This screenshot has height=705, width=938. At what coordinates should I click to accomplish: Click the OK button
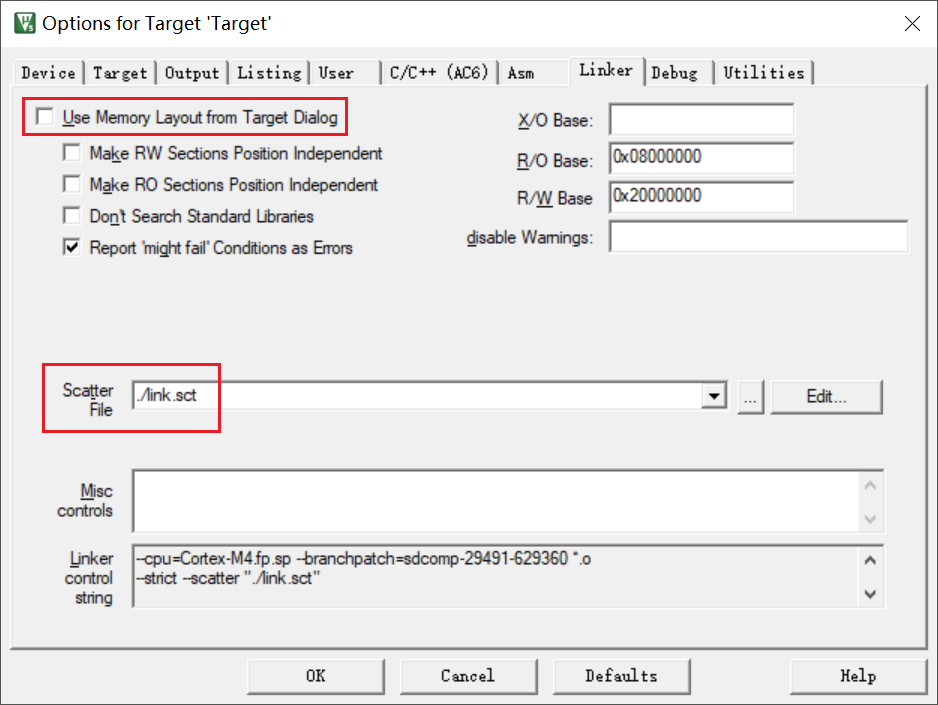[x=316, y=676]
